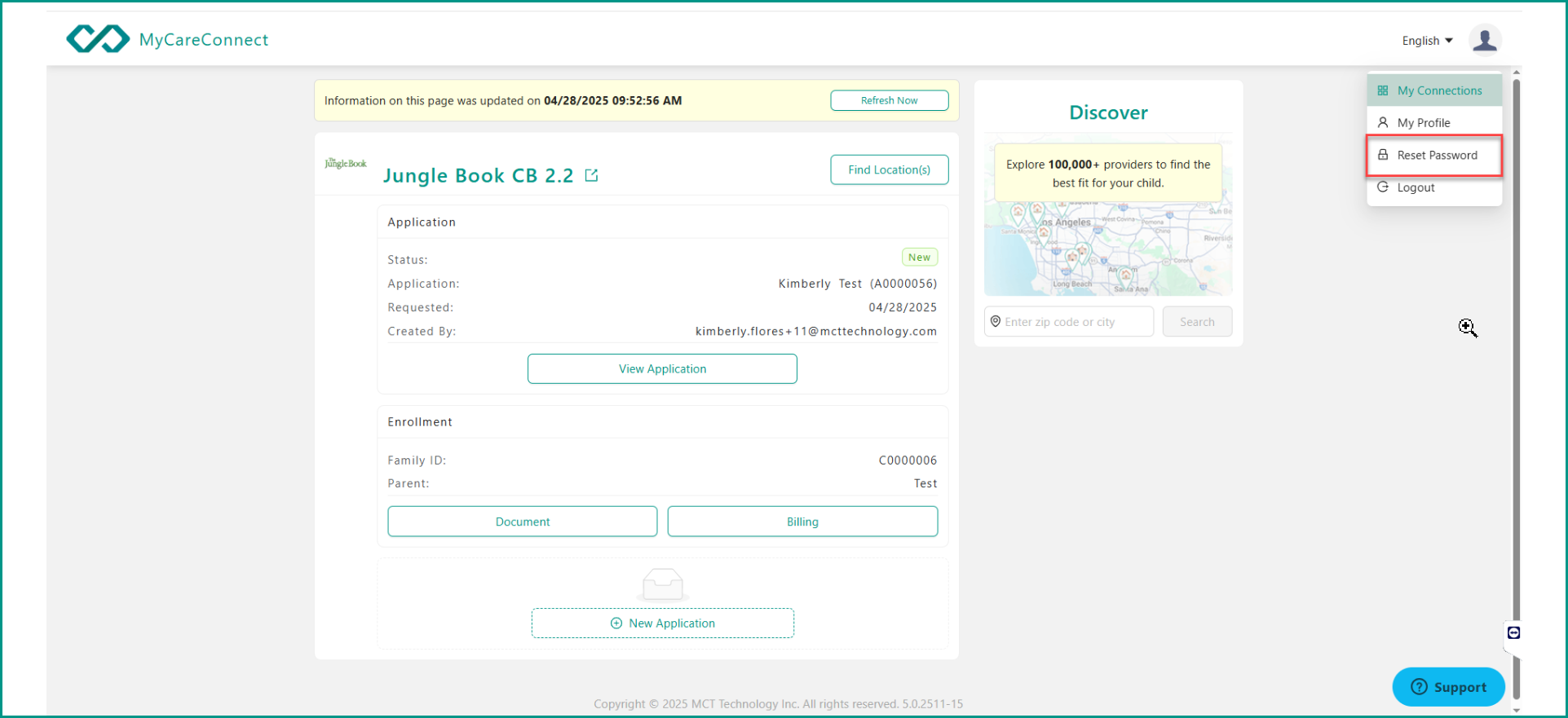Click the empty inbox tray icon
This screenshot has width=1568, height=718.
click(662, 584)
